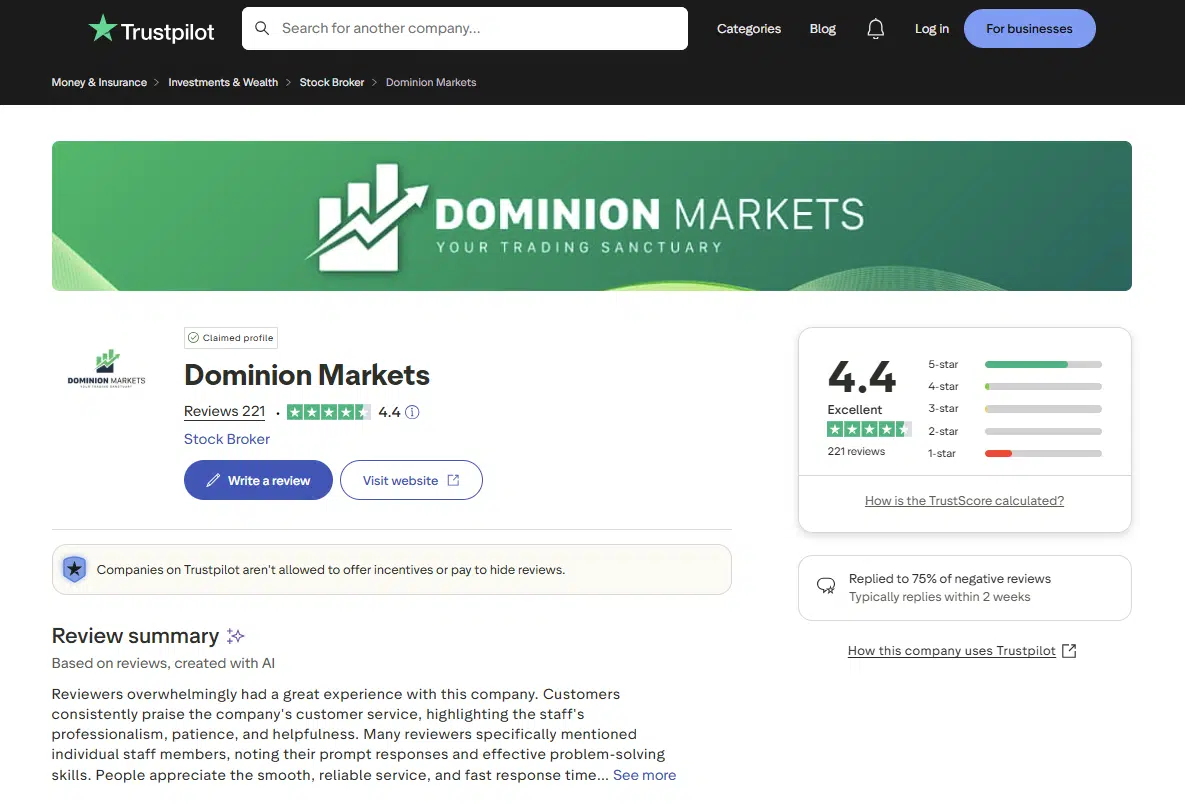
Task: Expand review summary with See more
Action: [644, 775]
